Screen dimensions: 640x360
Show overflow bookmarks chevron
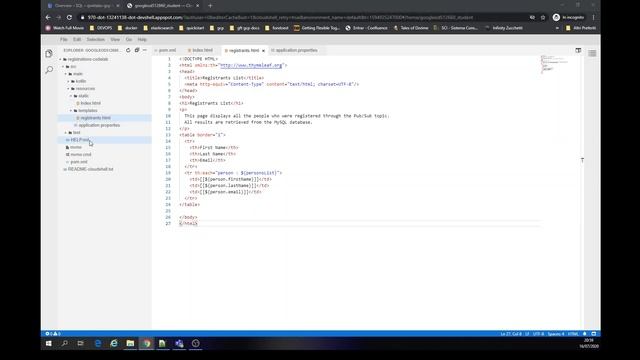pyautogui.click(x=557, y=28)
